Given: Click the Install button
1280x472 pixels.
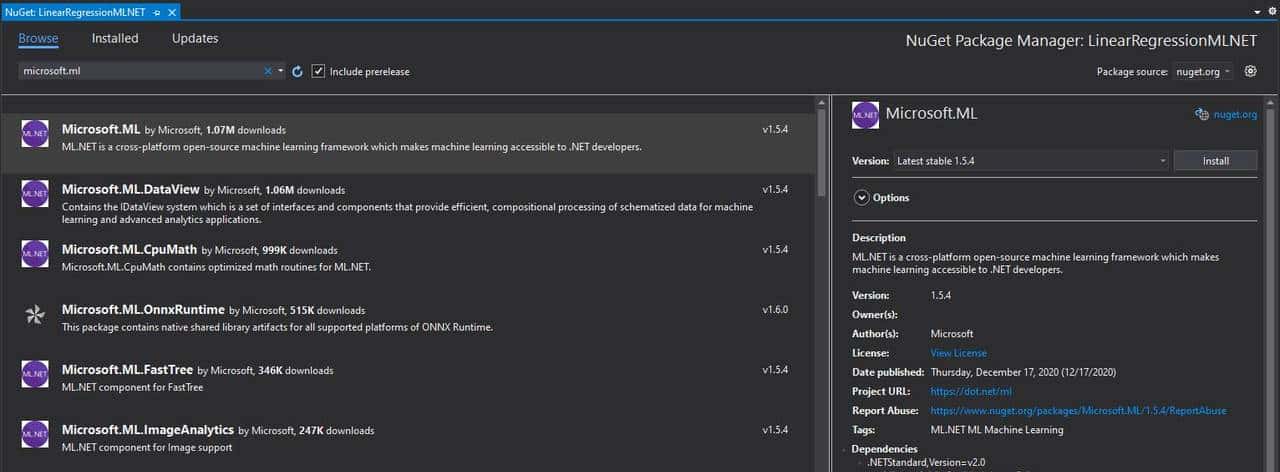Looking at the screenshot, I should click(1215, 160).
